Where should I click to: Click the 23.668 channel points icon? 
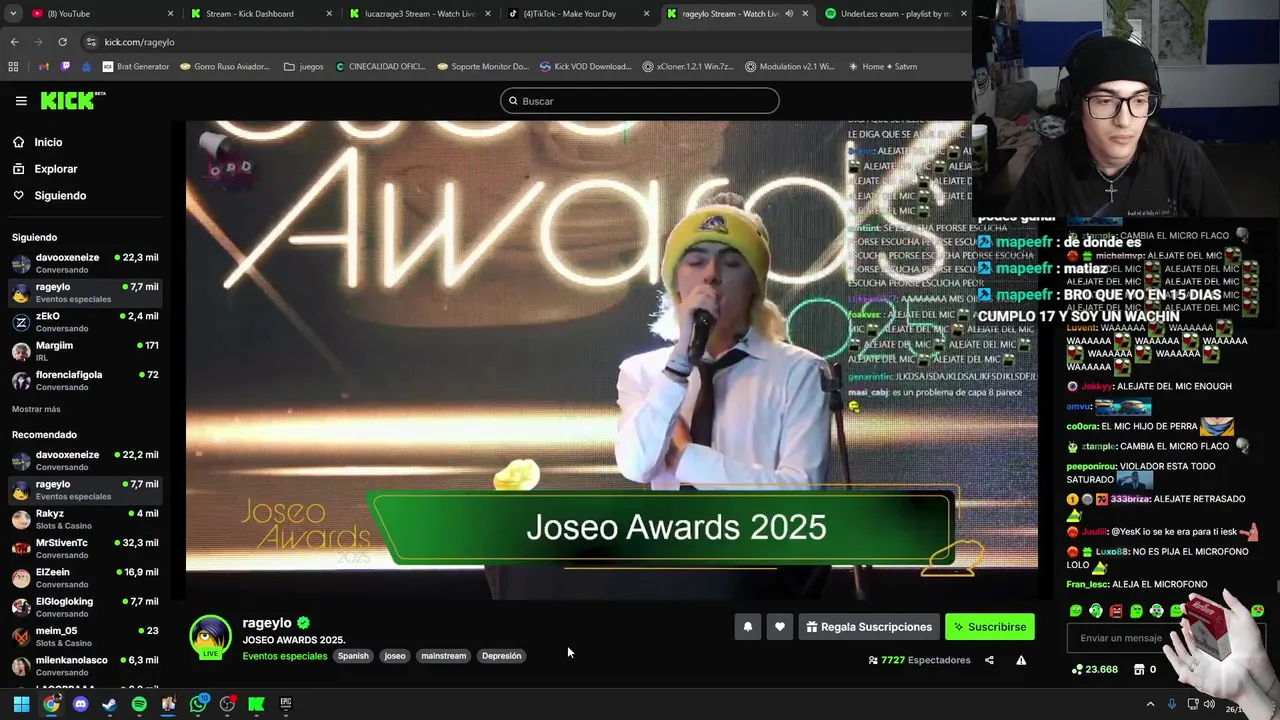[x=1077, y=669]
